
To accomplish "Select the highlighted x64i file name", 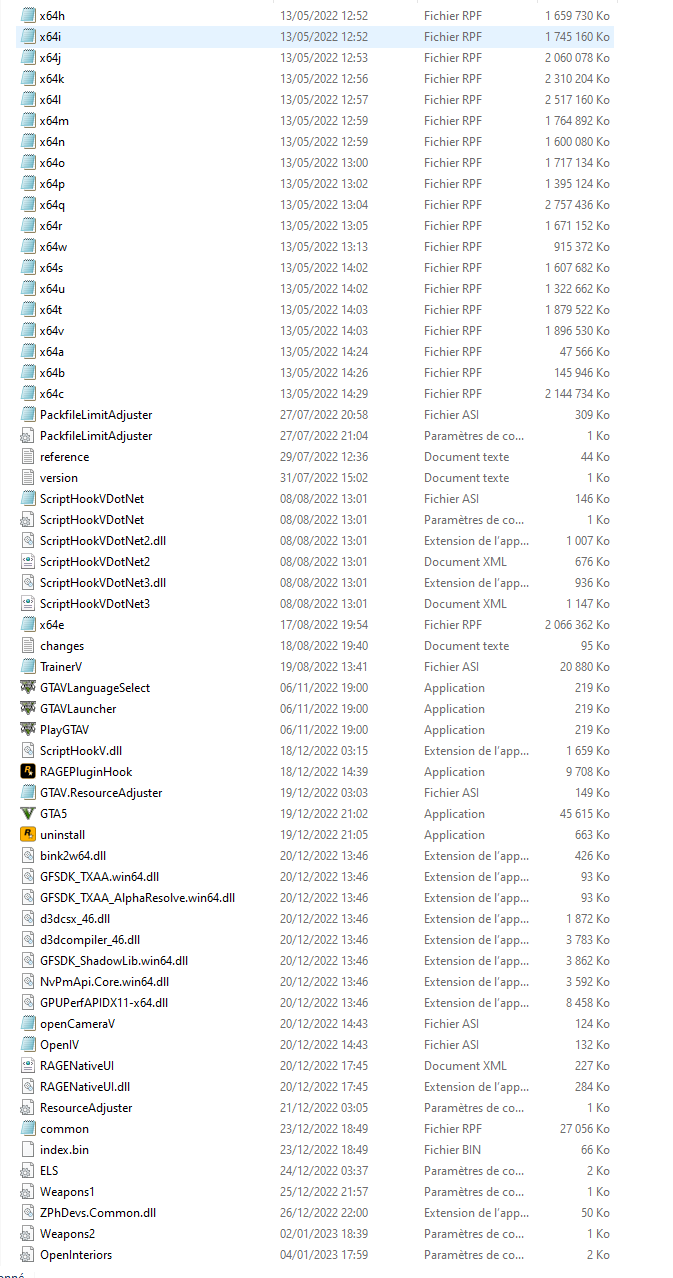I will click(x=51, y=36).
